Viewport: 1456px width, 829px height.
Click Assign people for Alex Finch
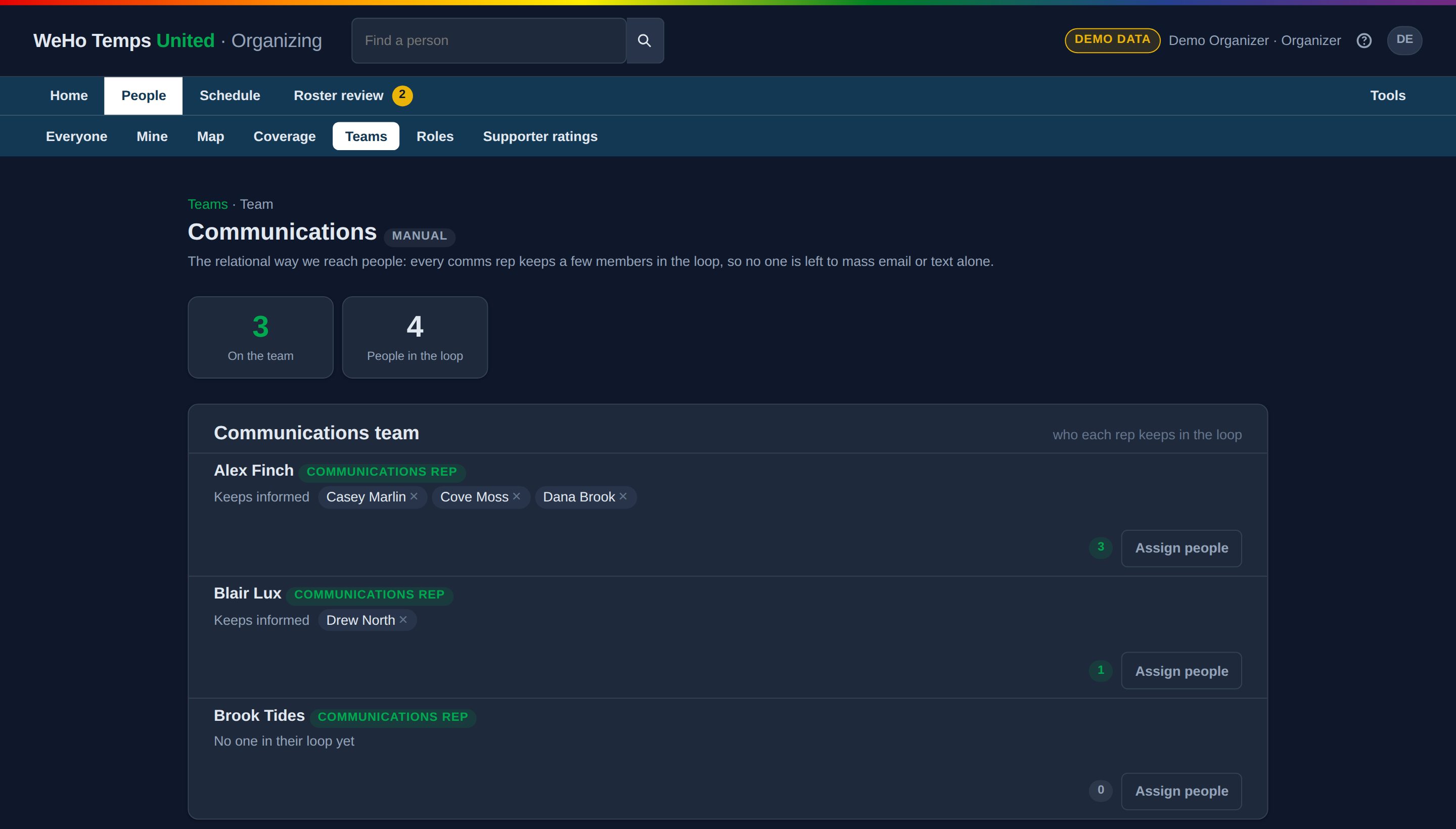coord(1181,548)
